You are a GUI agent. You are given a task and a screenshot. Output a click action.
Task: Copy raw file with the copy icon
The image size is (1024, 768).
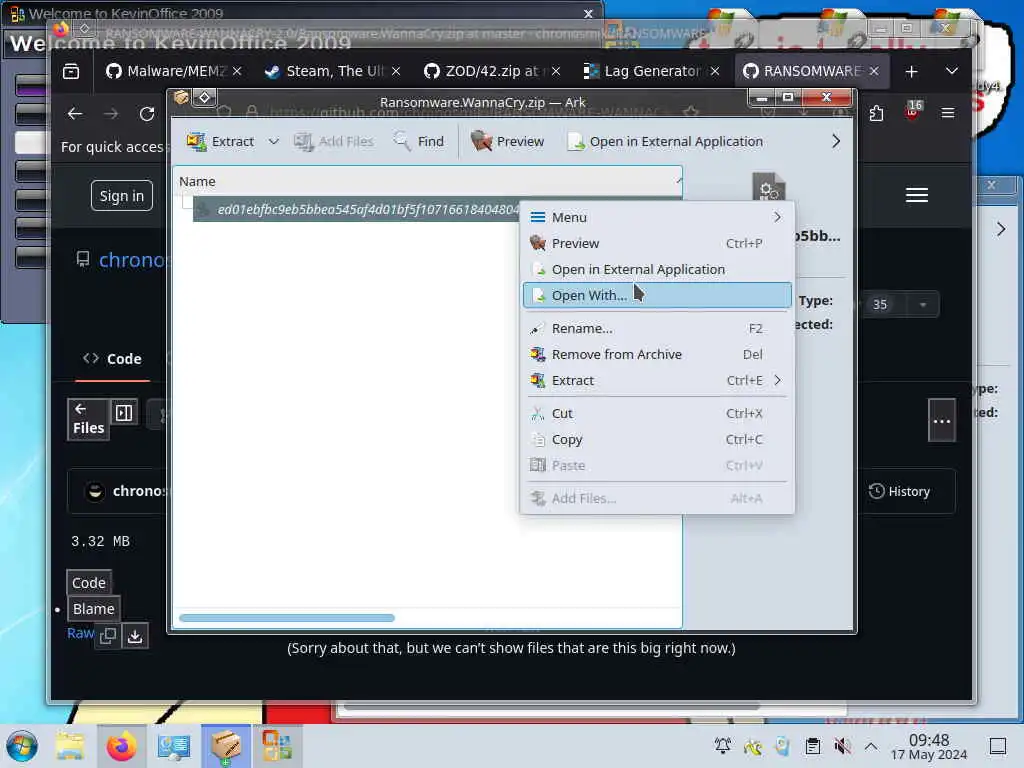click(108, 635)
